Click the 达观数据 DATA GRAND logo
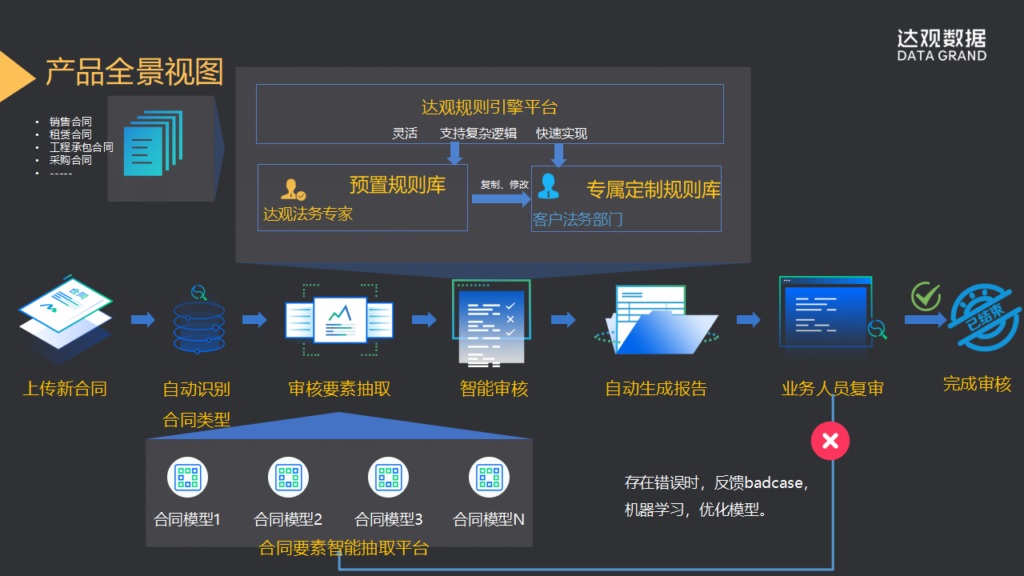The height and width of the screenshot is (576, 1024). (941, 45)
